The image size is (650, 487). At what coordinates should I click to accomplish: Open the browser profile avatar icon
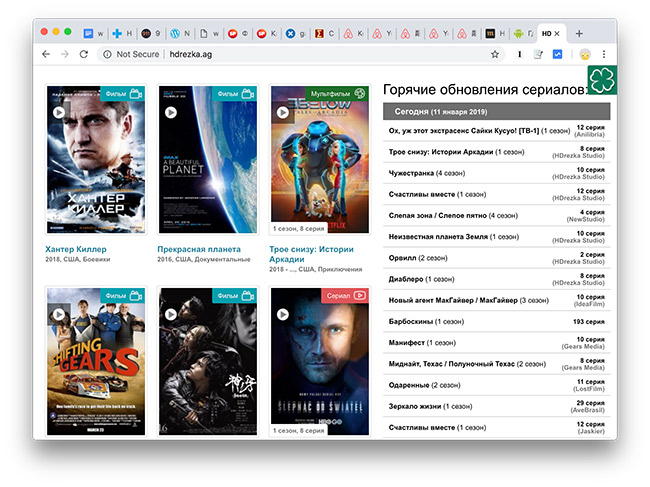(584, 54)
